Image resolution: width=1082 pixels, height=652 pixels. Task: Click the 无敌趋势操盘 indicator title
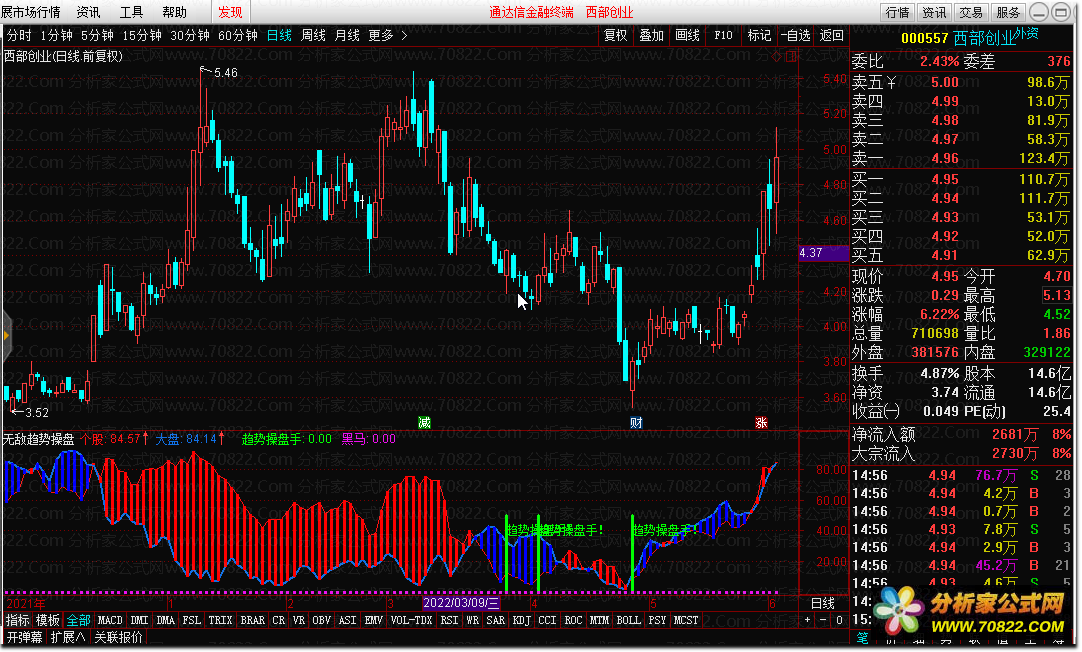click(x=38, y=439)
